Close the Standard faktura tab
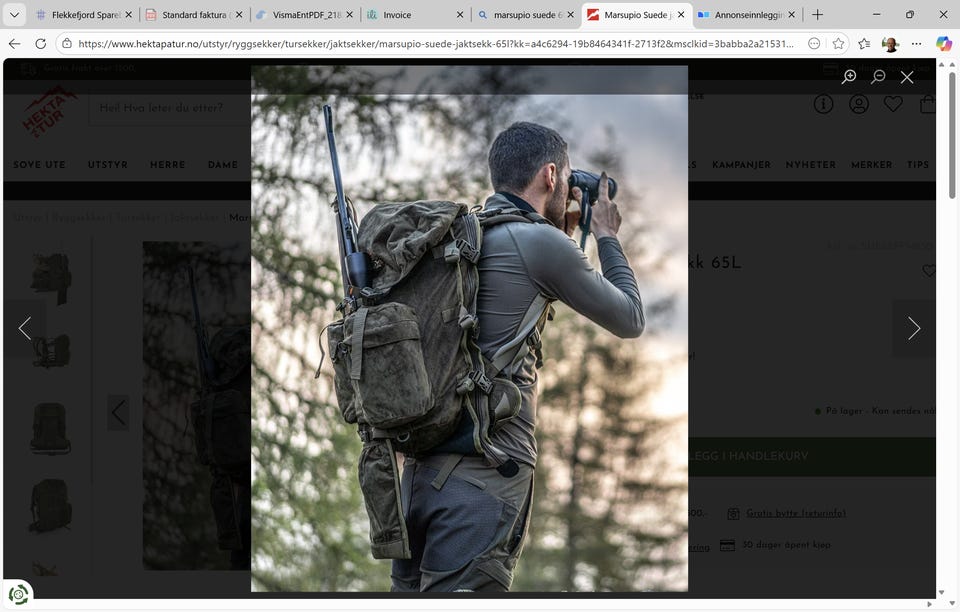 (239, 15)
